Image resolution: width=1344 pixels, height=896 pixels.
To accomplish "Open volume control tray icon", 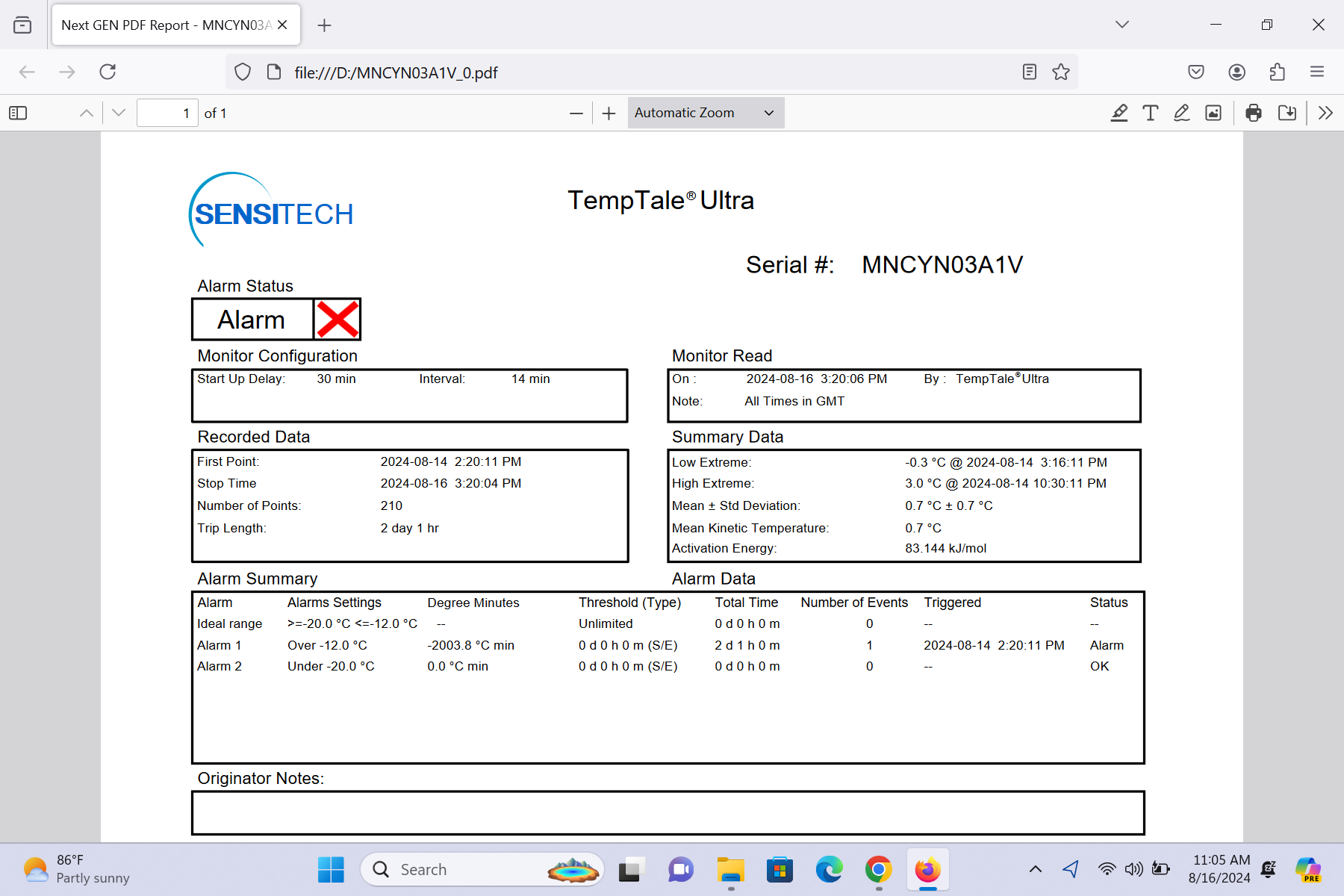I will (x=1133, y=869).
